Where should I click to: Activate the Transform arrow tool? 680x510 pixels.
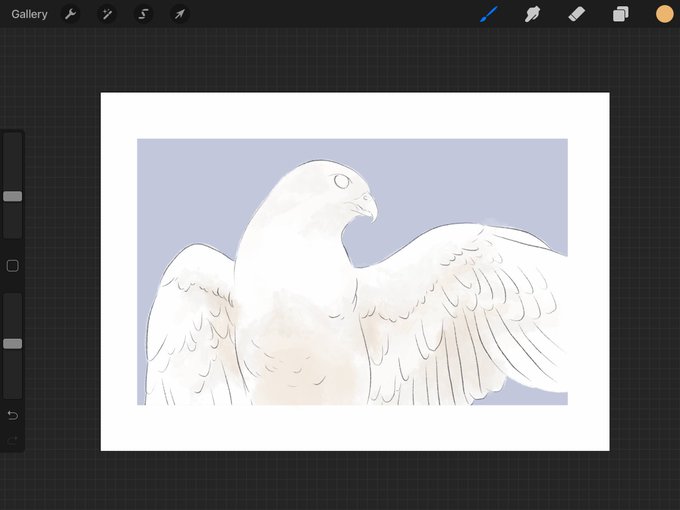pos(180,14)
